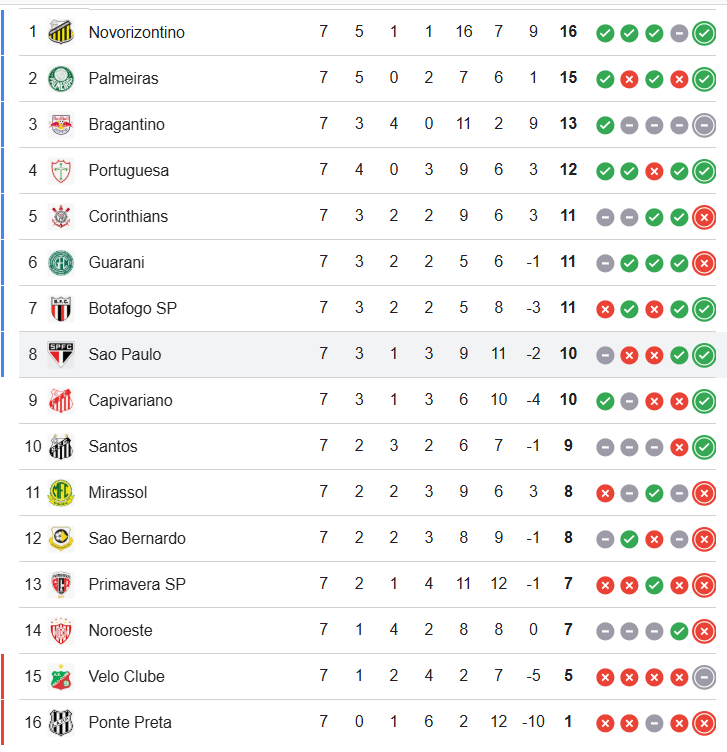
Task: Click Bragantino's latest draw result icon
Action: tap(704, 125)
